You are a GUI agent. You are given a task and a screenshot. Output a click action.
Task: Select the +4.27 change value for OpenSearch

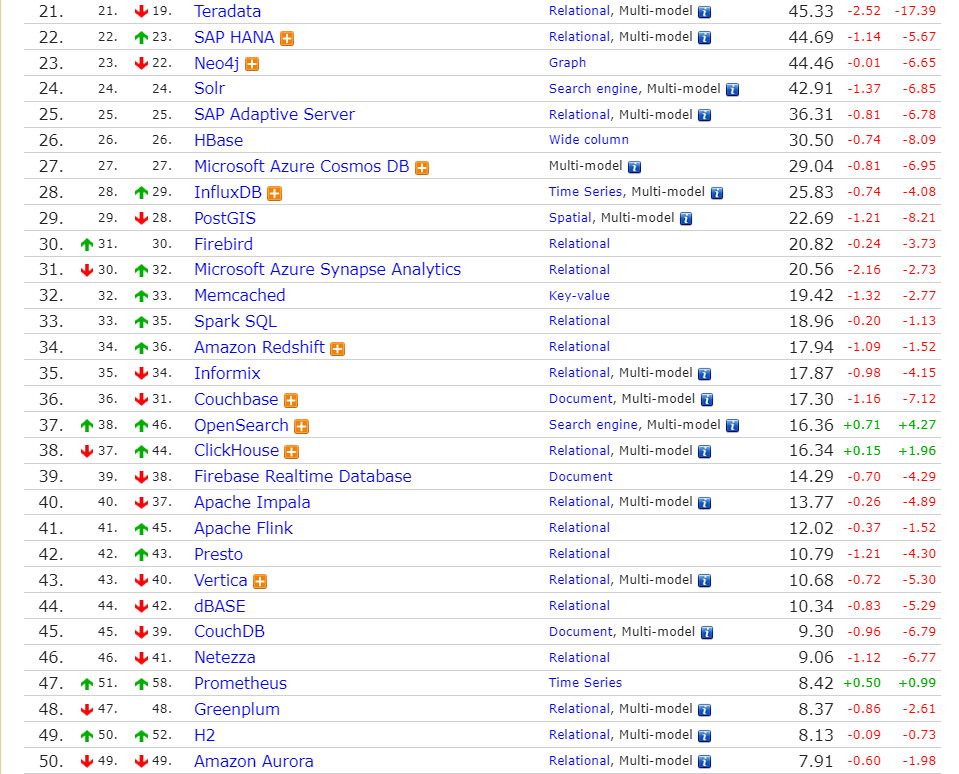(x=917, y=424)
